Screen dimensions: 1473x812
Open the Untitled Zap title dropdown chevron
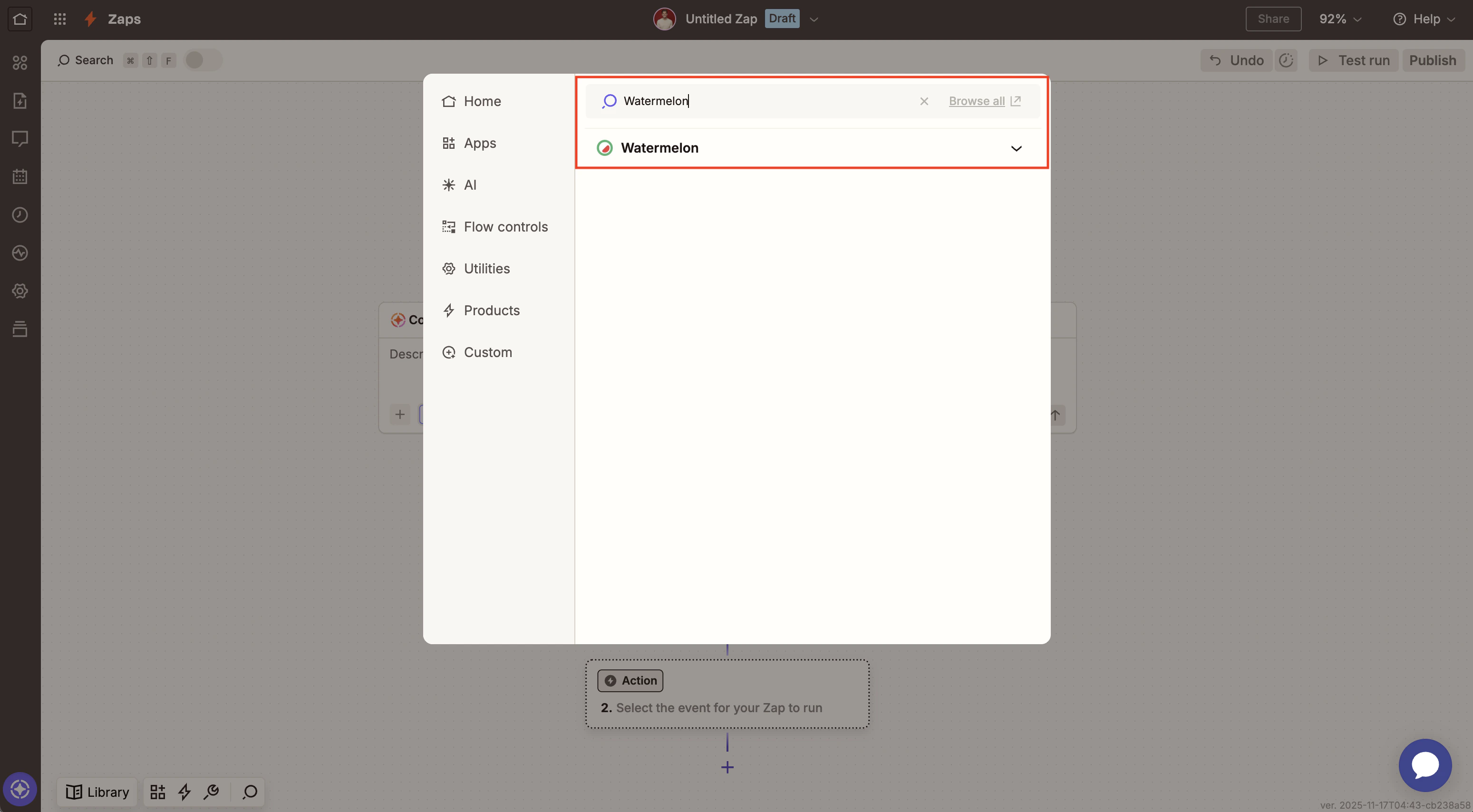pyautogui.click(x=814, y=19)
